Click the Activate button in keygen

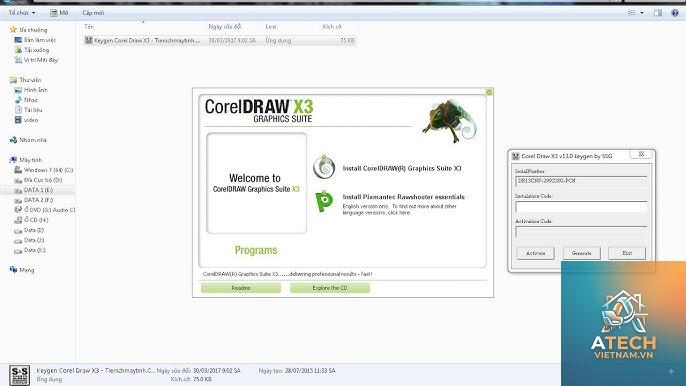536,253
